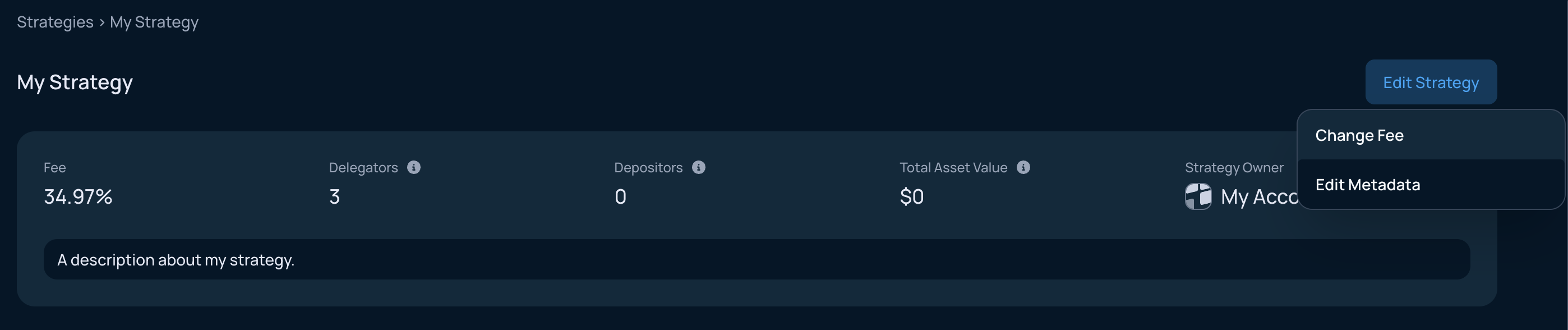
Task: Click the $0 total asset value
Action: 912,196
